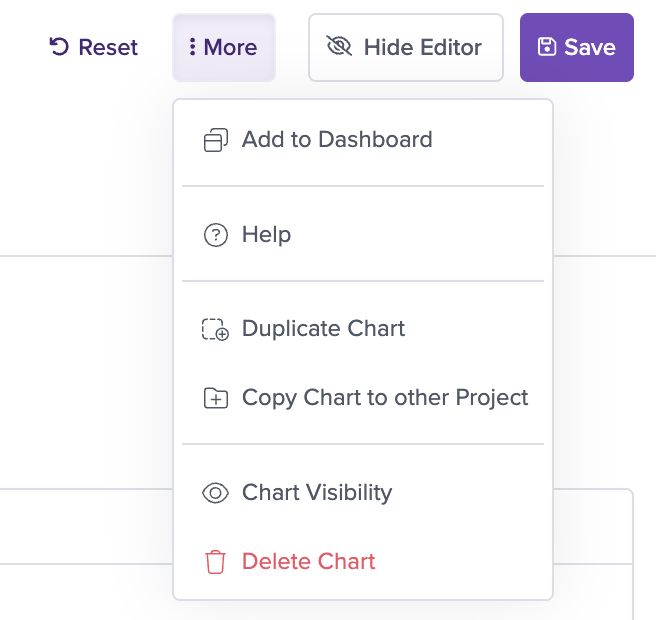Click the stacked windows dashboard icon

pos(216,140)
